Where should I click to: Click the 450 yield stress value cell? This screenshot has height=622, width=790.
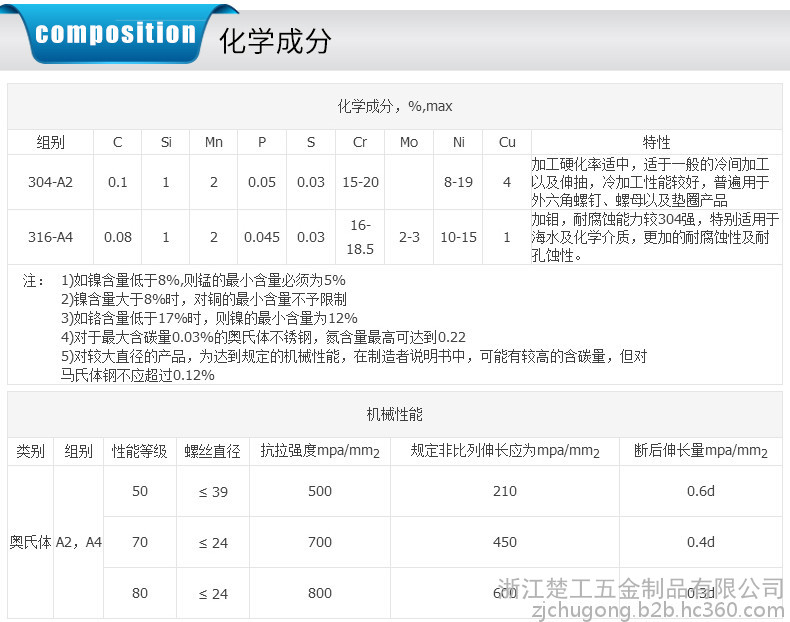click(x=504, y=542)
